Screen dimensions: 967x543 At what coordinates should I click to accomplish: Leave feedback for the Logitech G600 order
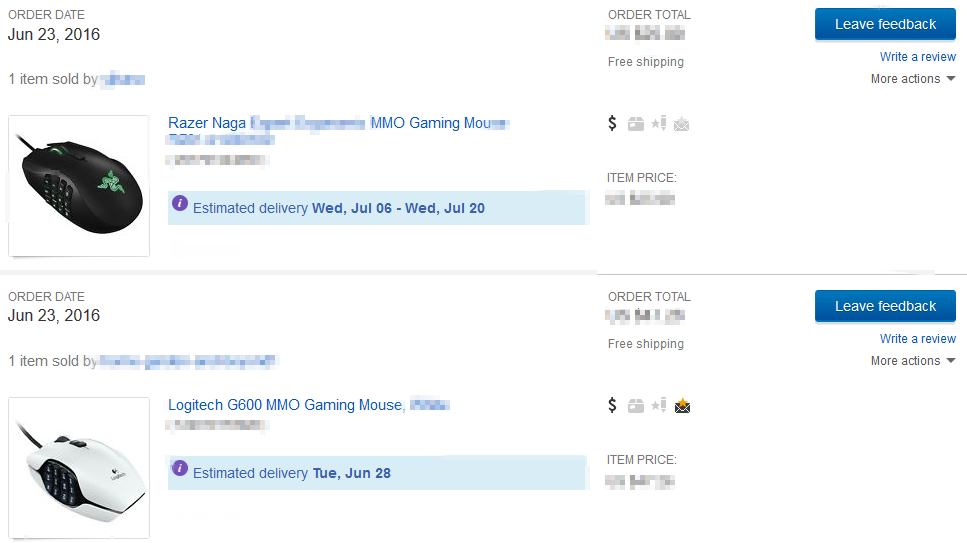(x=885, y=306)
